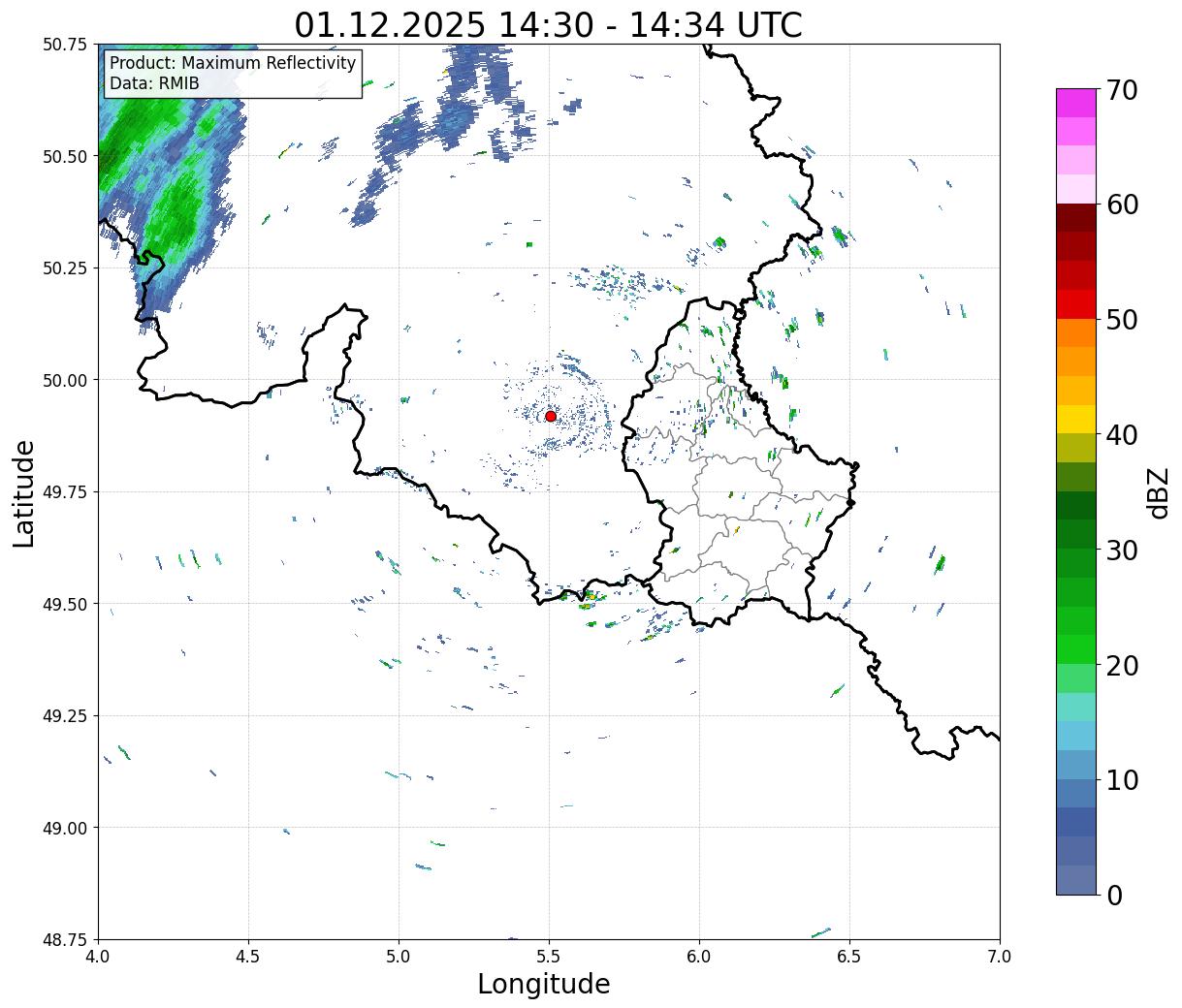Click the "Data: RMIB" legend line
This screenshot has width=1182, height=1008.
(154, 83)
